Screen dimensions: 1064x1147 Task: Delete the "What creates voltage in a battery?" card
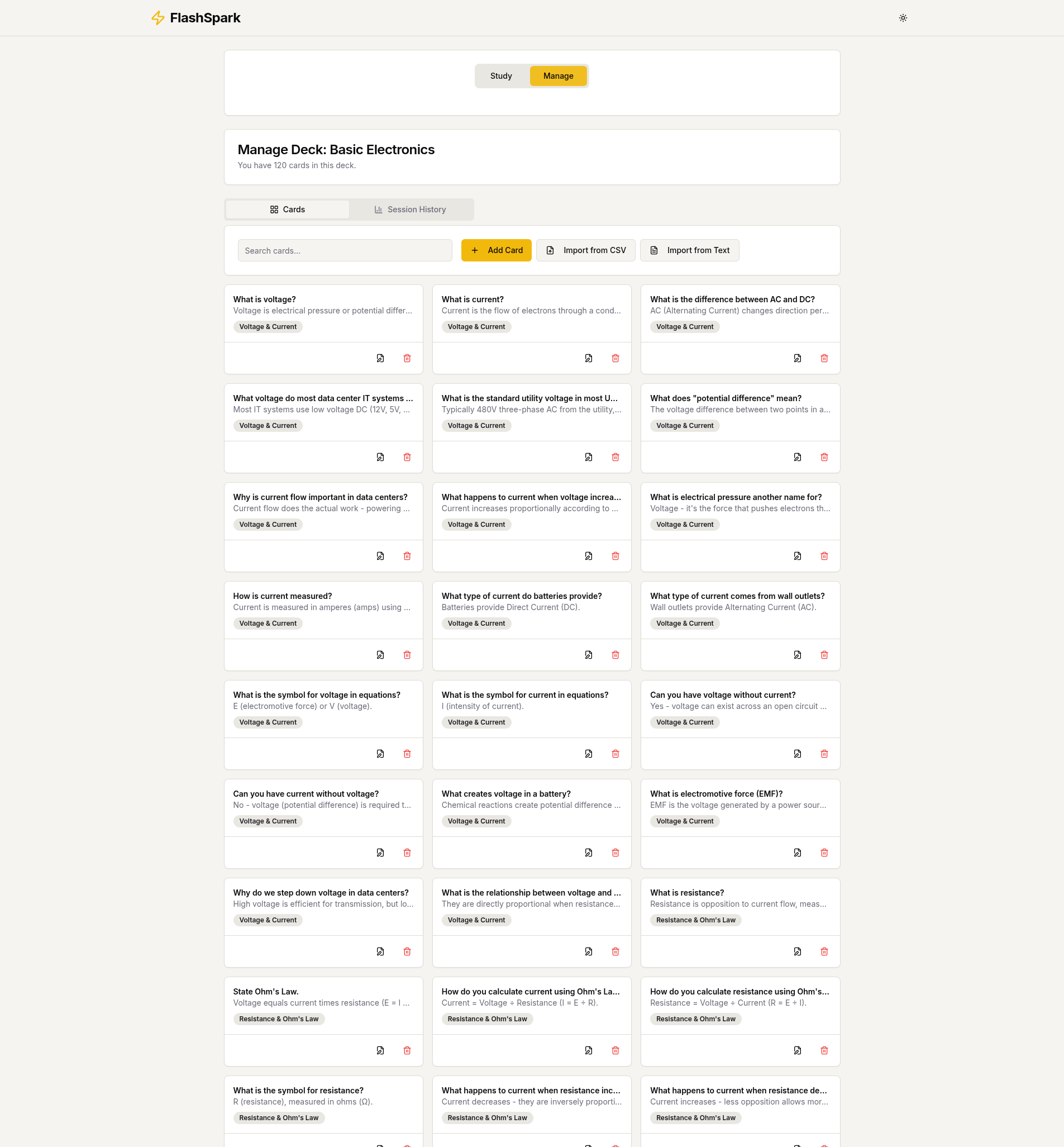pyautogui.click(x=616, y=852)
